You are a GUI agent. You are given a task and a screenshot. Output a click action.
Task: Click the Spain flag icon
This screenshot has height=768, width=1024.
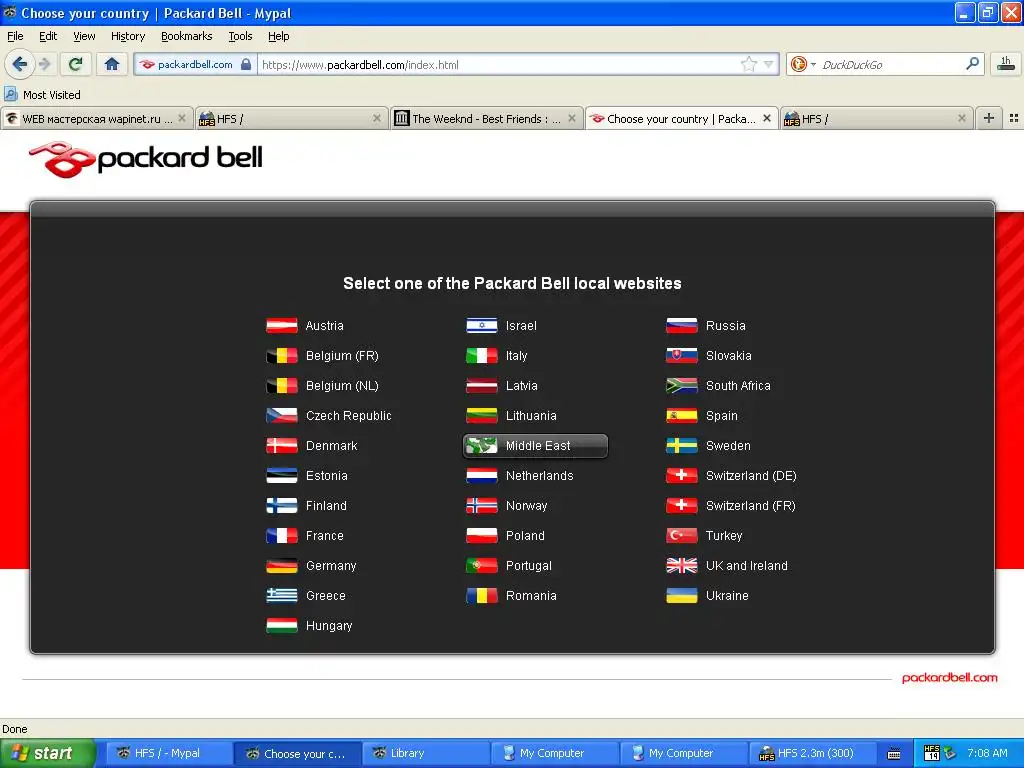pos(681,415)
